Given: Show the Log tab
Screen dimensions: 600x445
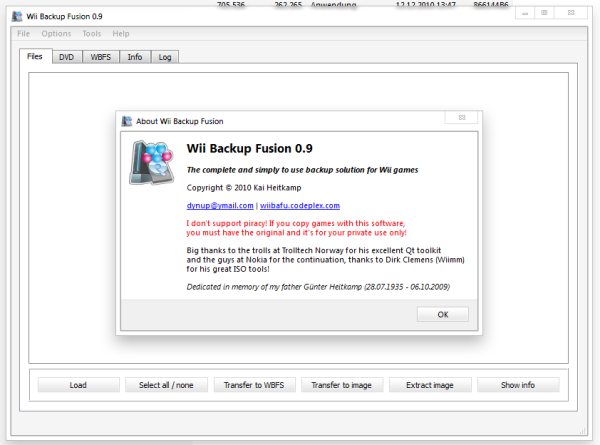Looking at the screenshot, I should click(164, 57).
